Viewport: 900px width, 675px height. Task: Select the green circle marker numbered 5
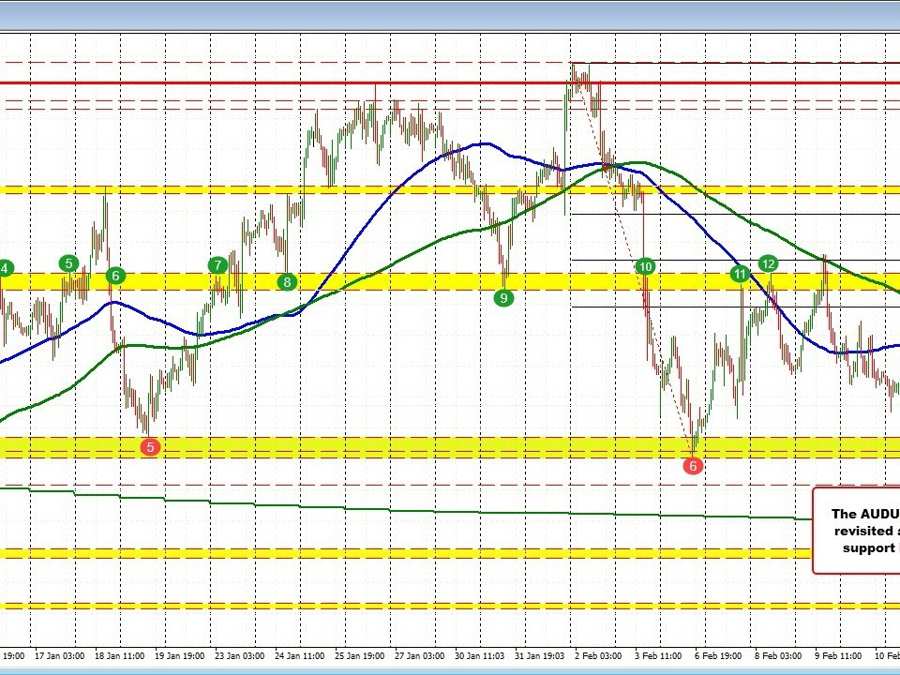coord(68,263)
